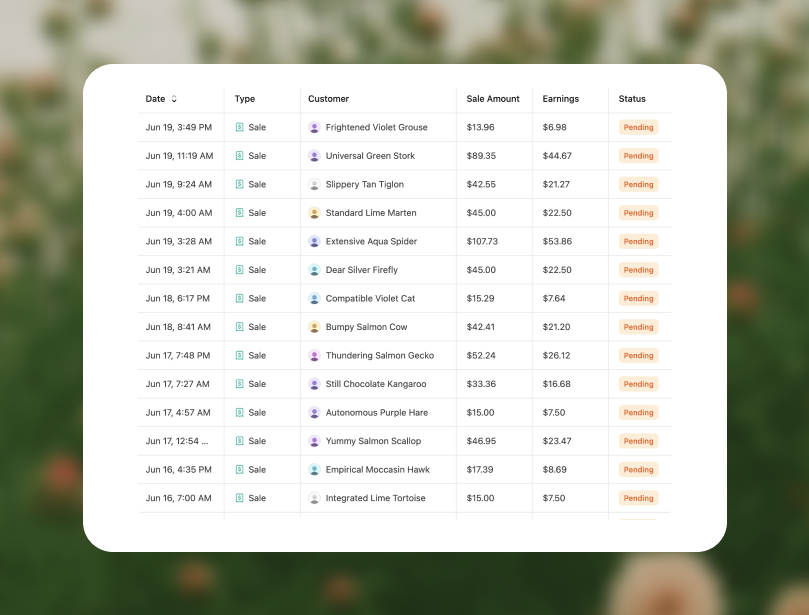Screen dimensions: 809x615
Task: Select the $16.68 earnings value
Action: pyautogui.click(x=557, y=384)
